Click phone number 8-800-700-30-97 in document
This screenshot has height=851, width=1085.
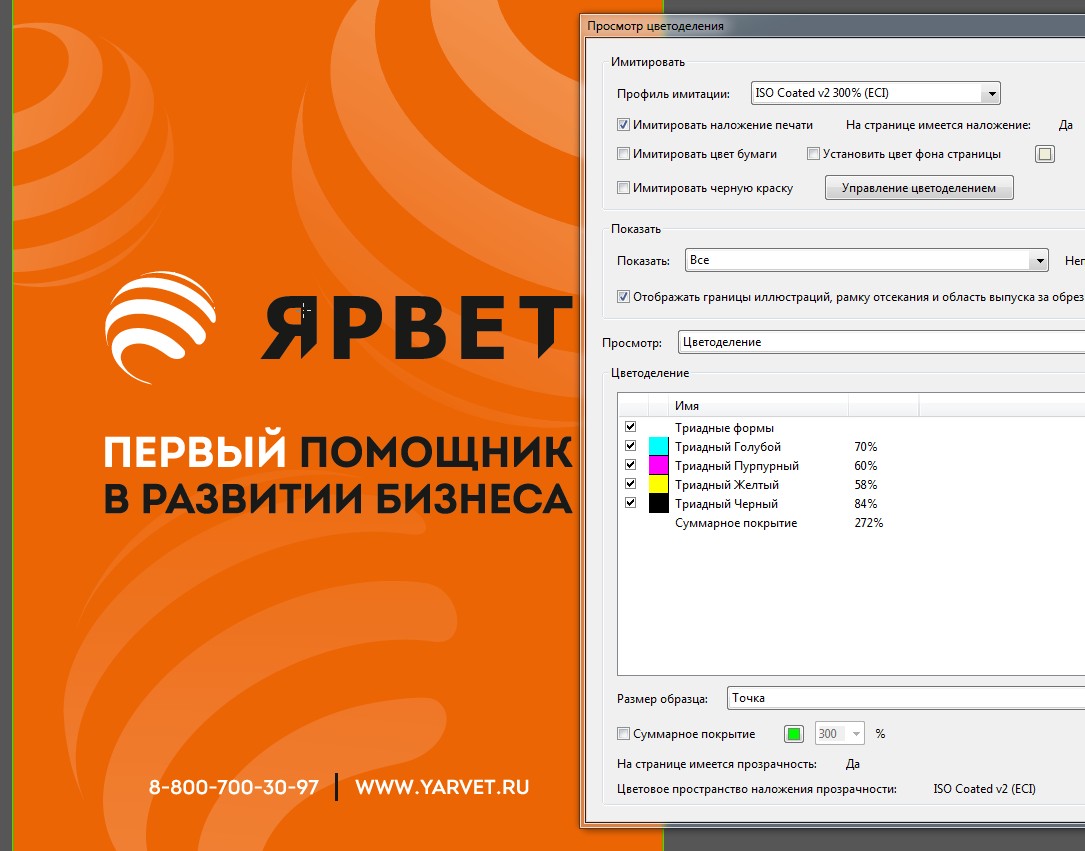pos(234,787)
